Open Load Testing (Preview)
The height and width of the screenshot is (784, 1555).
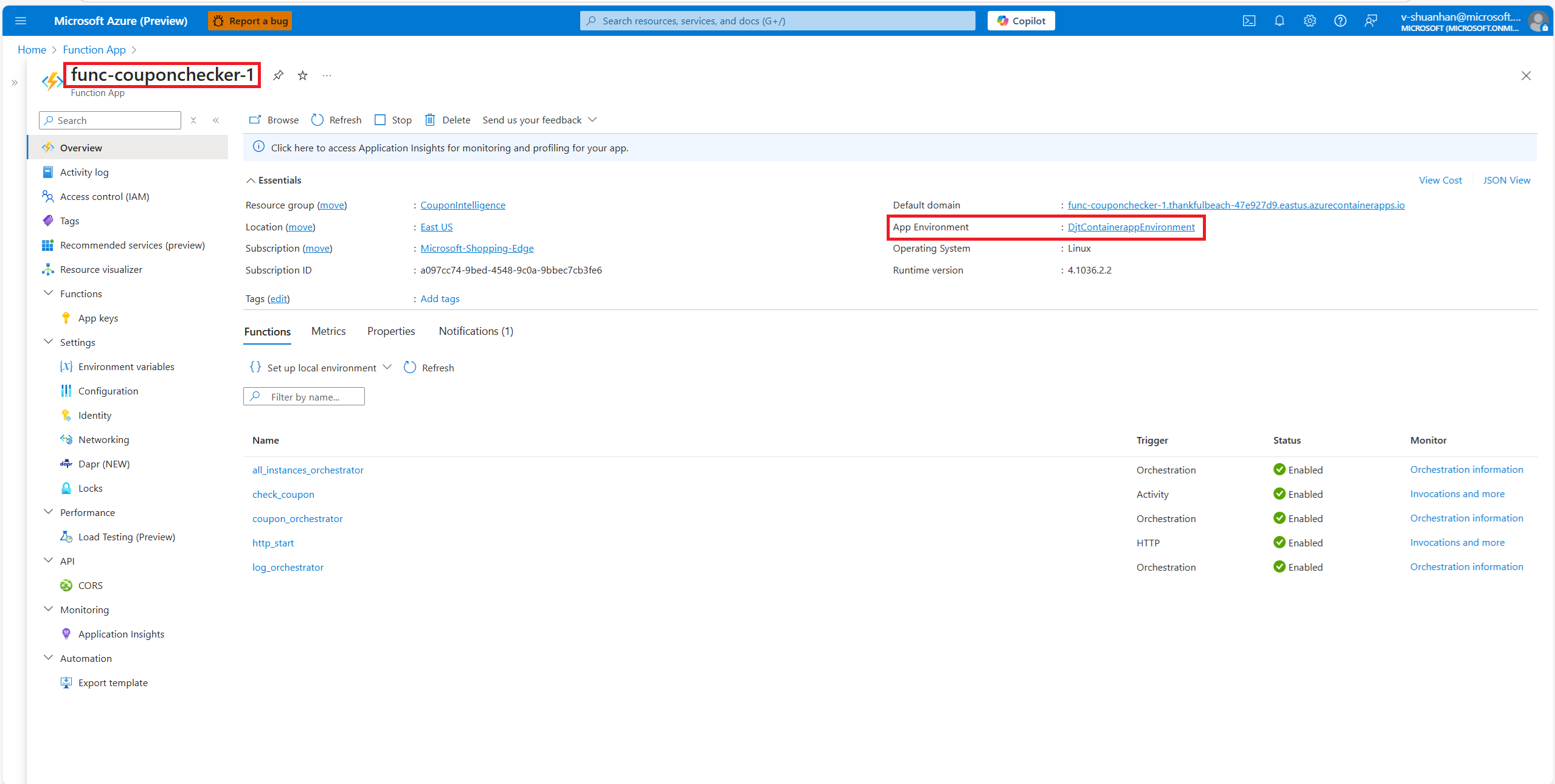pos(128,537)
